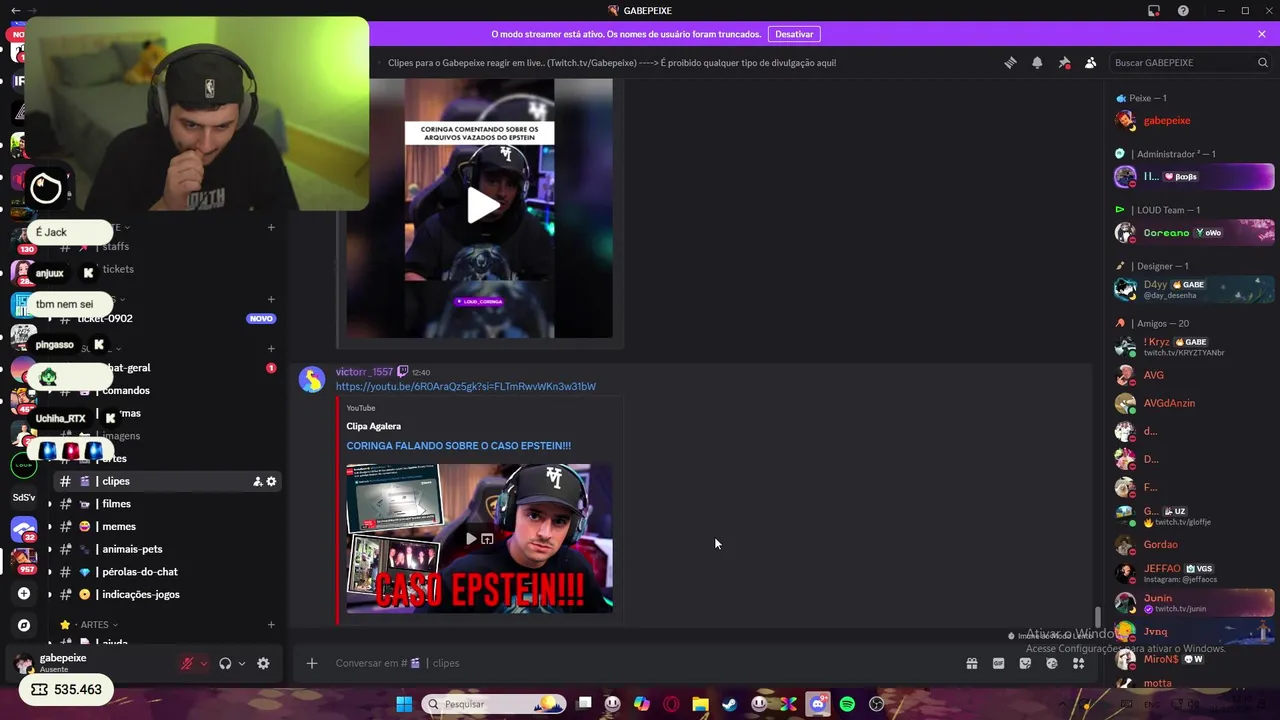Screen dimensions: 1280x720
Task: Expand threads arrow next to filmes
Action: (50, 504)
